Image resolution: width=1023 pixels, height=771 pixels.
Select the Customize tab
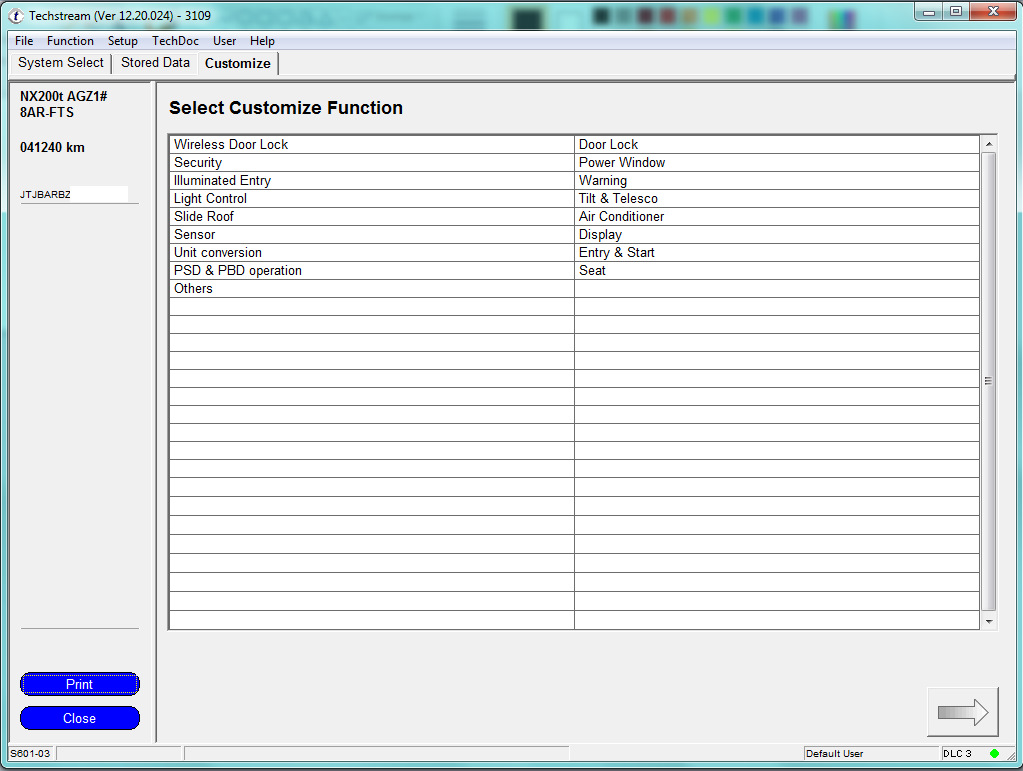point(237,63)
